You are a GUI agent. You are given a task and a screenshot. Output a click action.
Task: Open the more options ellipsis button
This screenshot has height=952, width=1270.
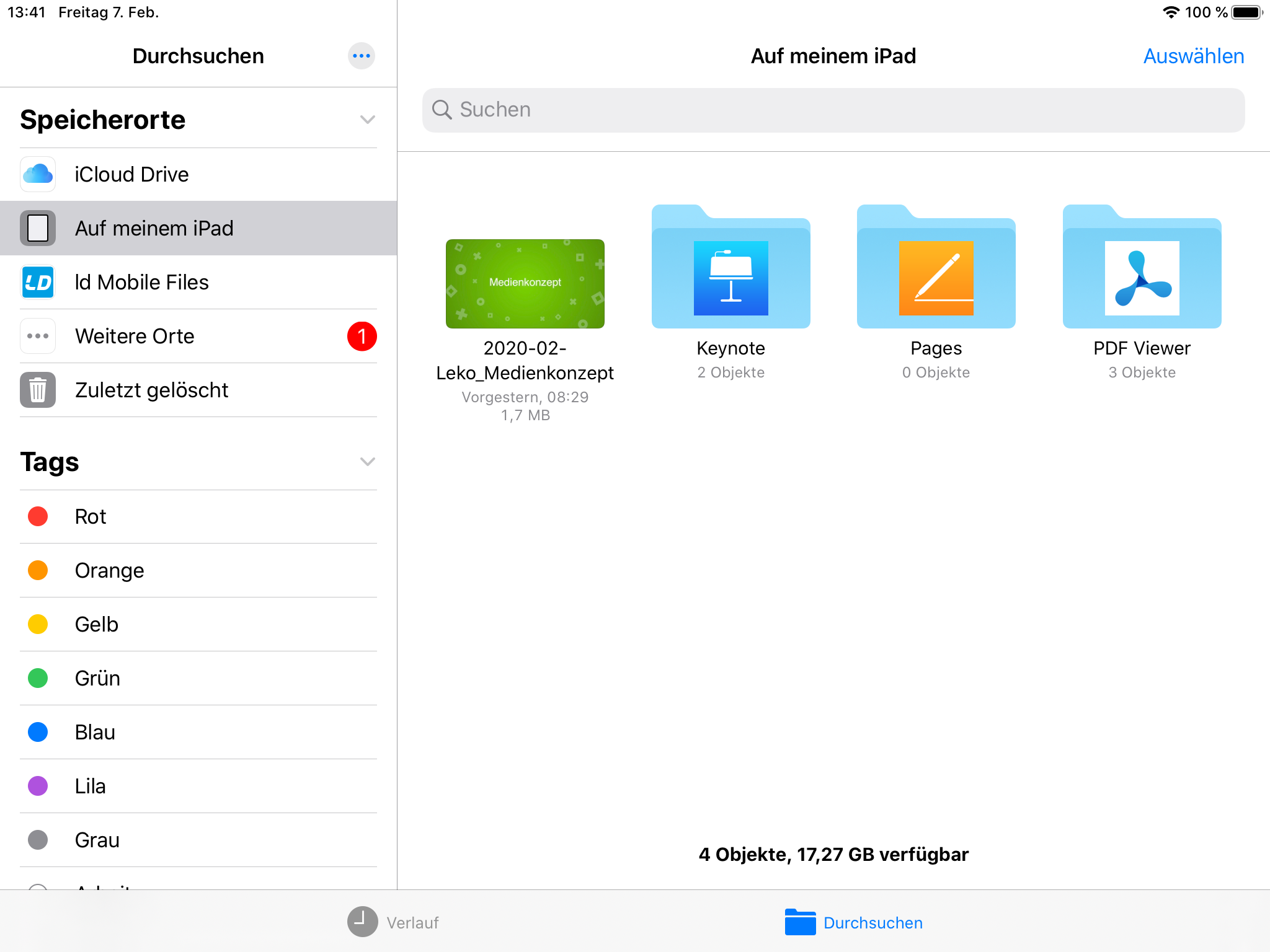click(x=362, y=56)
